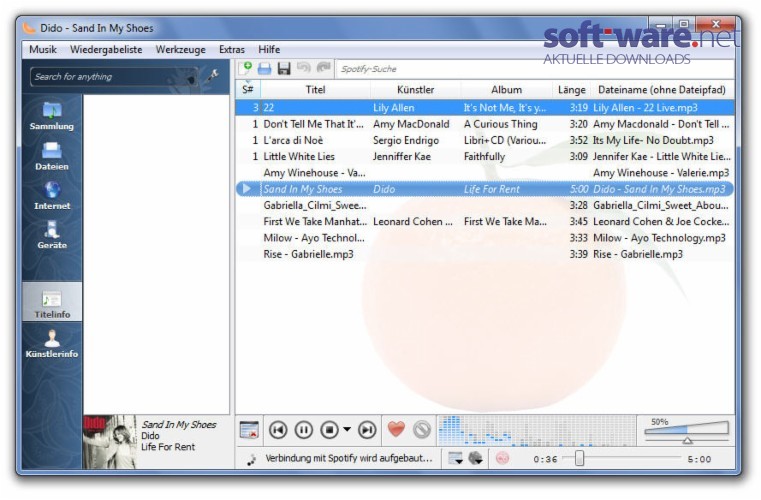Click the wrench icon beside search box

click(x=213, y=75)
